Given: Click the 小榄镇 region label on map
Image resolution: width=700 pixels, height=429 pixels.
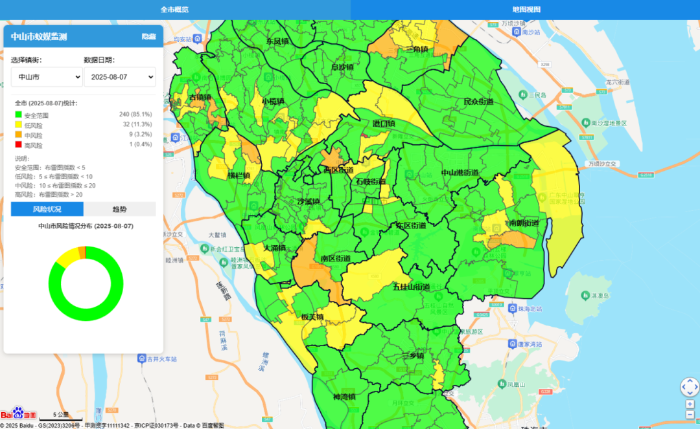Looking at the screenshot, I should click(273, 102).
